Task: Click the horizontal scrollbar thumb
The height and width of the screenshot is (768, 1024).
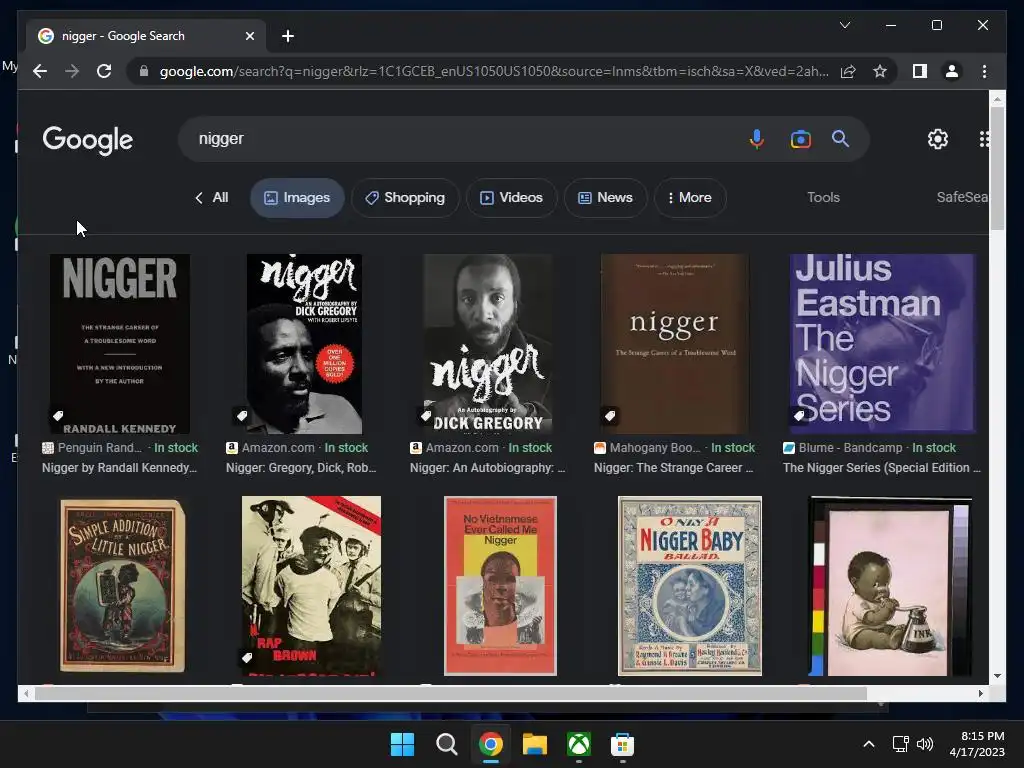Action: [451, 694]
